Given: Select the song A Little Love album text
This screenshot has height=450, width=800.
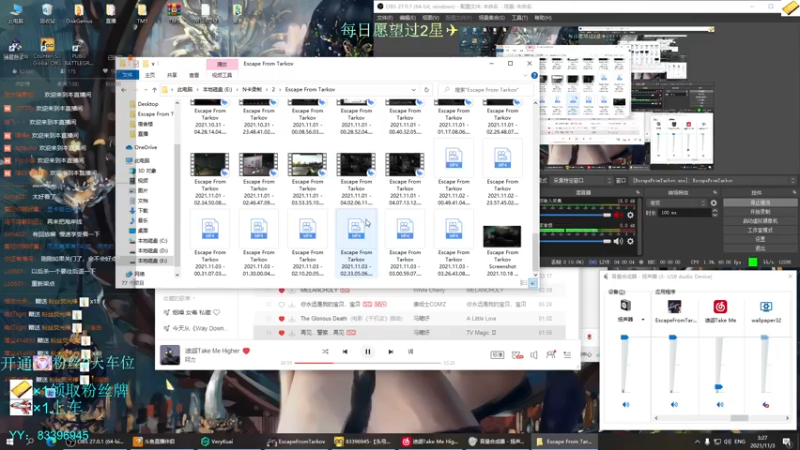Looking at the screenshot, I should (x=481, y=318).
